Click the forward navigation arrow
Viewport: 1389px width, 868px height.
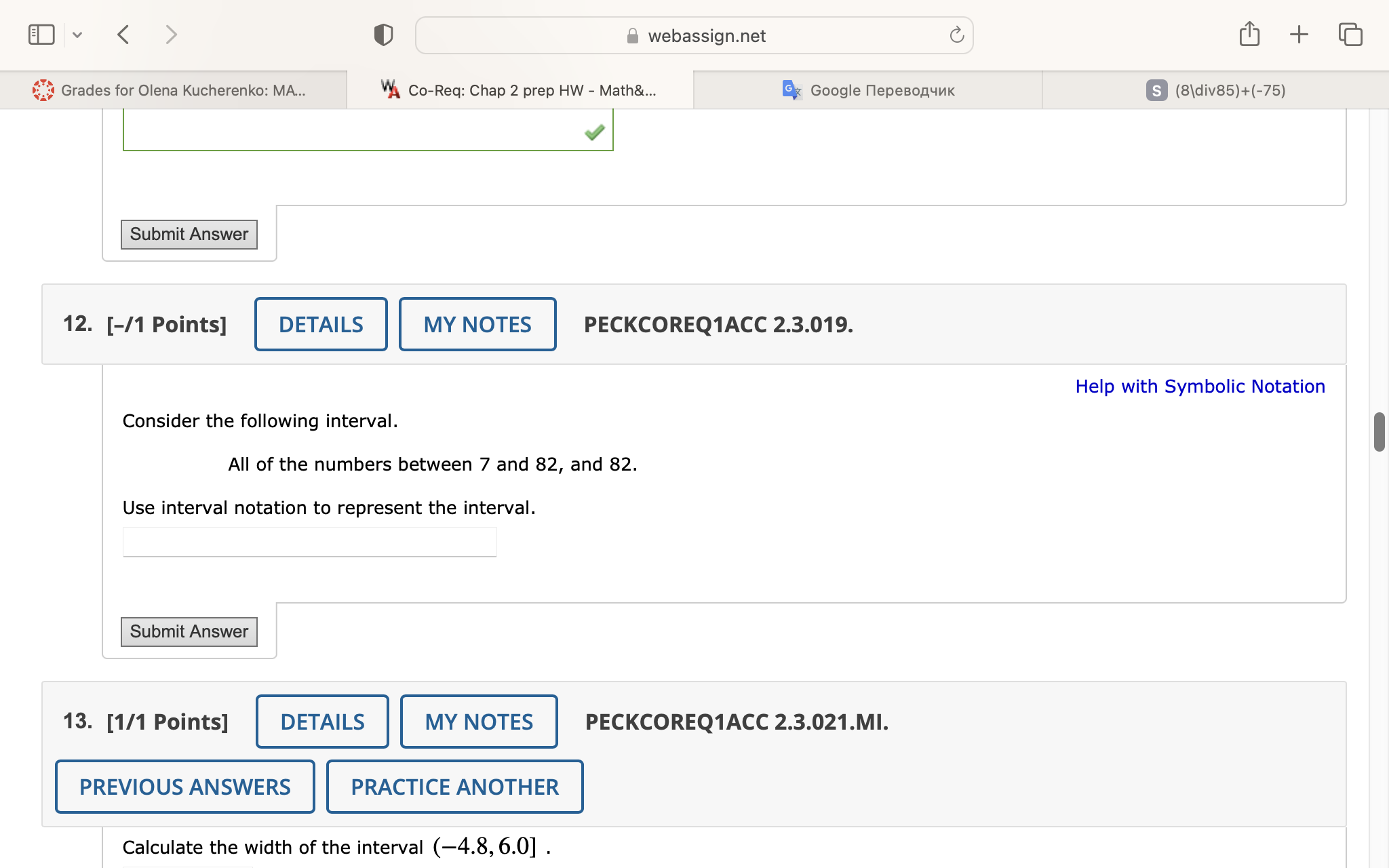[x=171, y=35]
